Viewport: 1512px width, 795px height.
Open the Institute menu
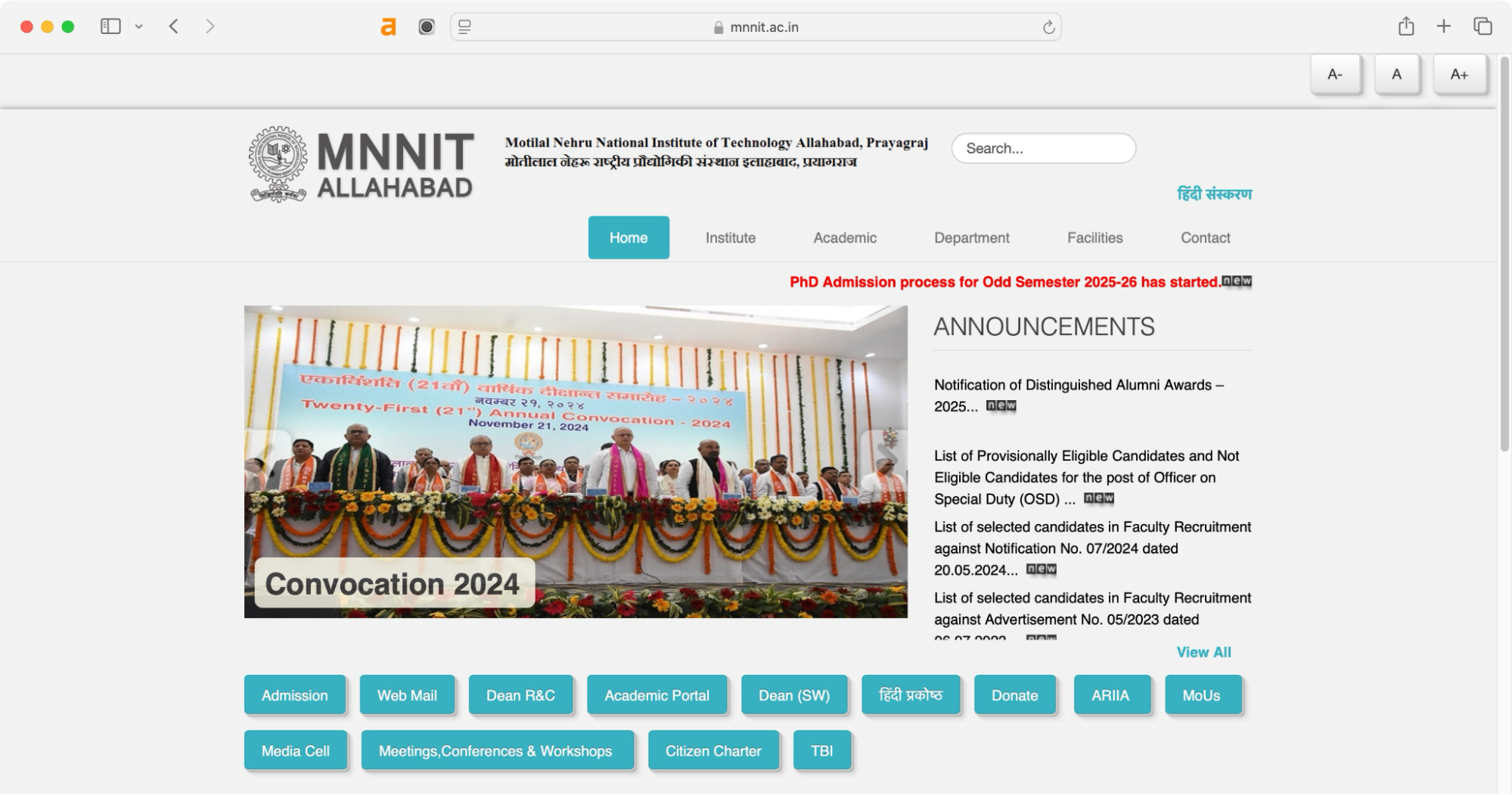tap(729, 238)
